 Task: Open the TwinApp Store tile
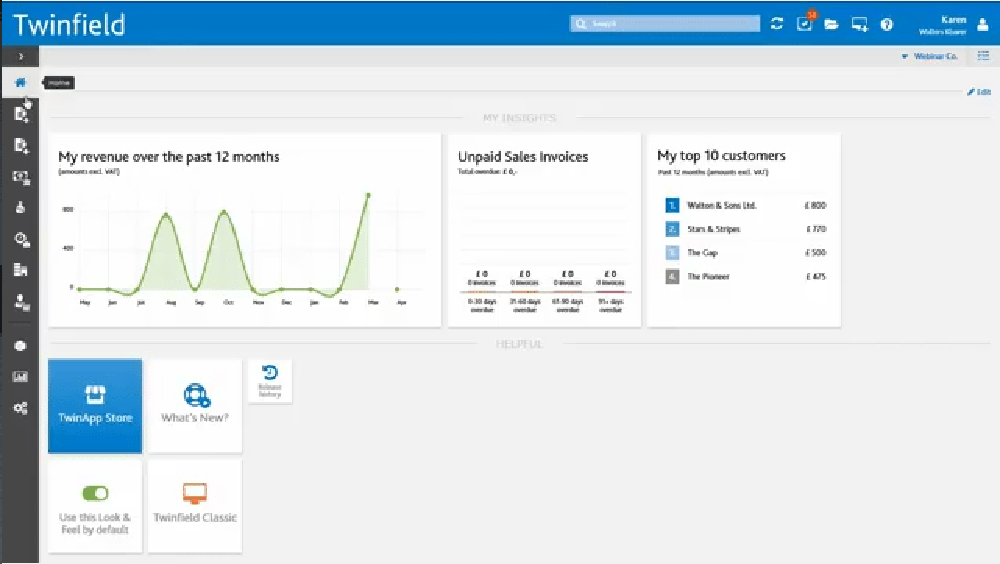95,406
